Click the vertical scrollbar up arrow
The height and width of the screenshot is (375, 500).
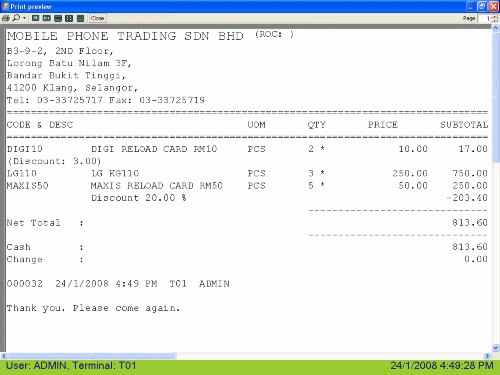pos(496,28)
